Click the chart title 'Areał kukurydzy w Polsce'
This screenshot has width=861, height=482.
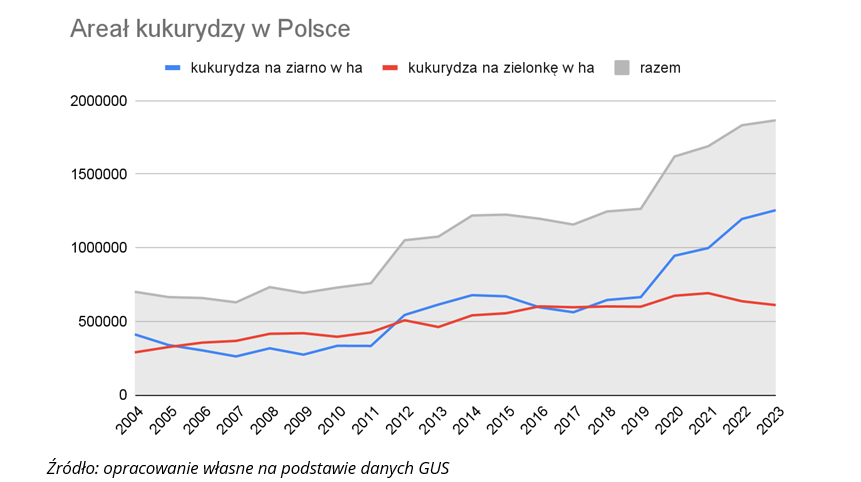(x=210, y=30)
